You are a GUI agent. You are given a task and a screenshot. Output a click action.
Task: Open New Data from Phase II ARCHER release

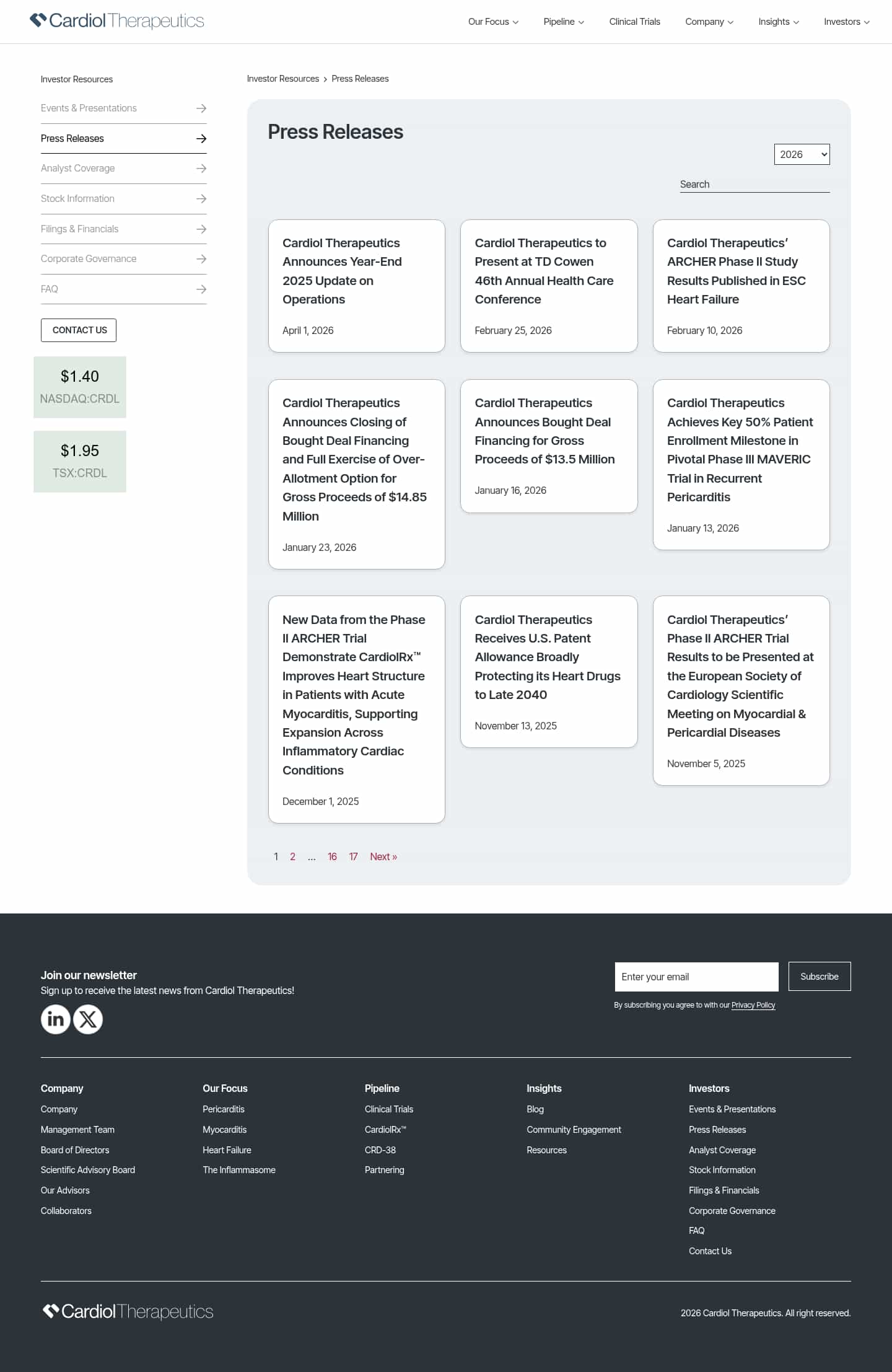coord(357,709)
